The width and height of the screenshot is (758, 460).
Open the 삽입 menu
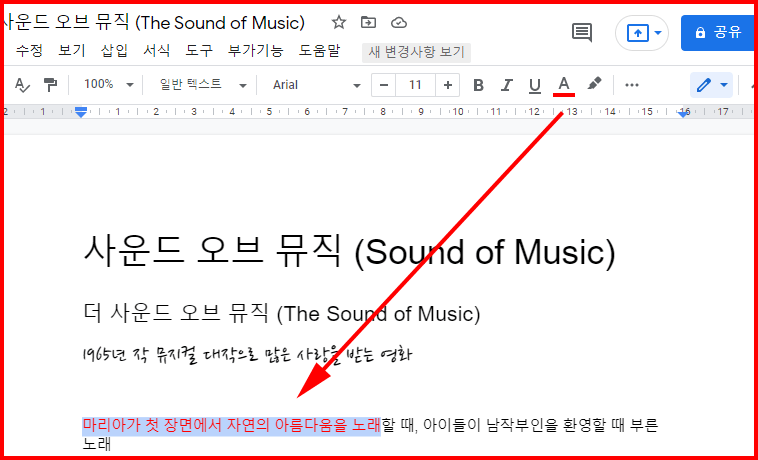(114, 50)
